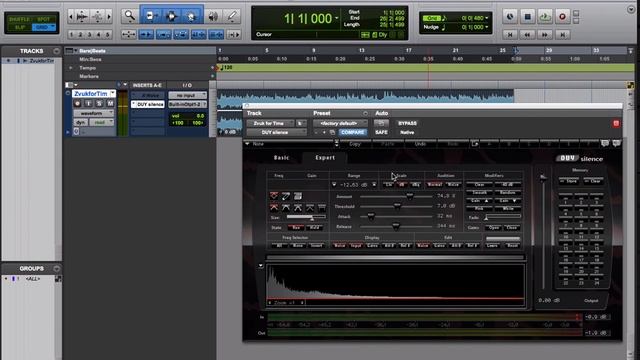
Task: Toggle the SAFE automation button
Action: tap(381, 132)
